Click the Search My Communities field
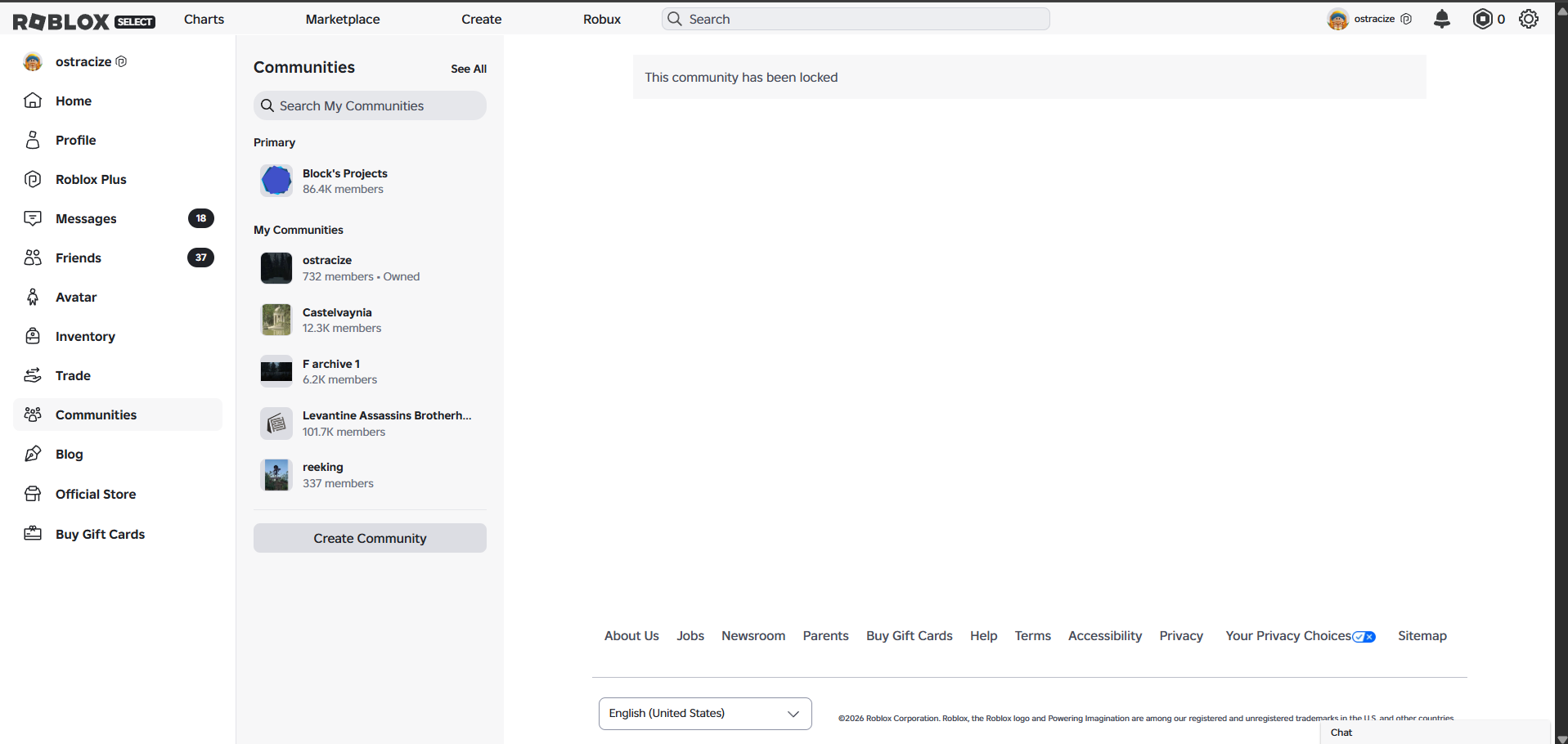This screenshot has width=1568, height=744. coord(370,105)
